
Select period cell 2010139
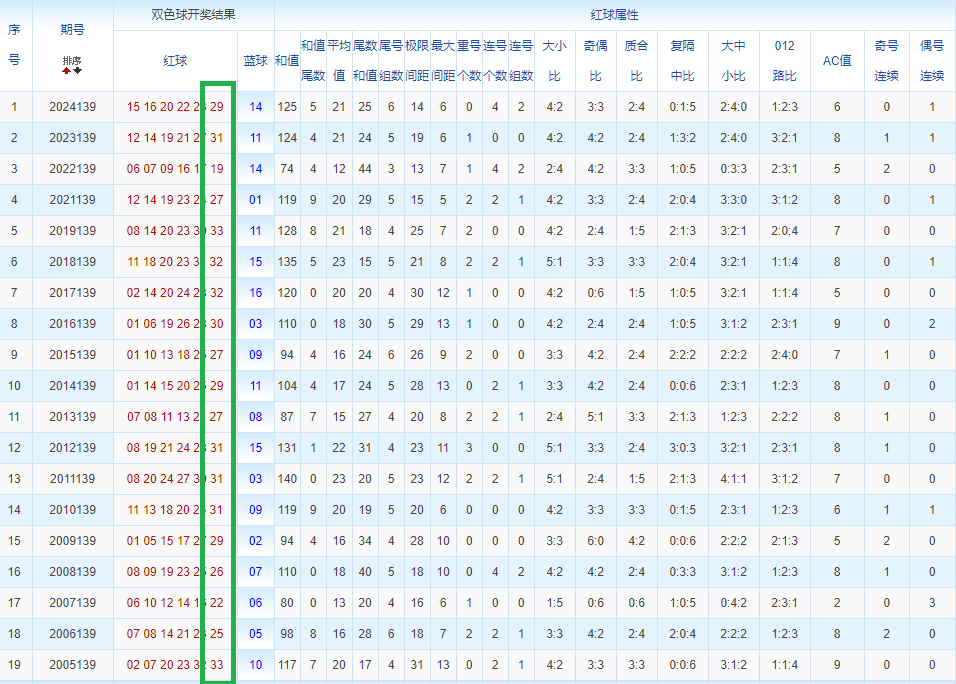pyautogui.click(x=73, y=510)
